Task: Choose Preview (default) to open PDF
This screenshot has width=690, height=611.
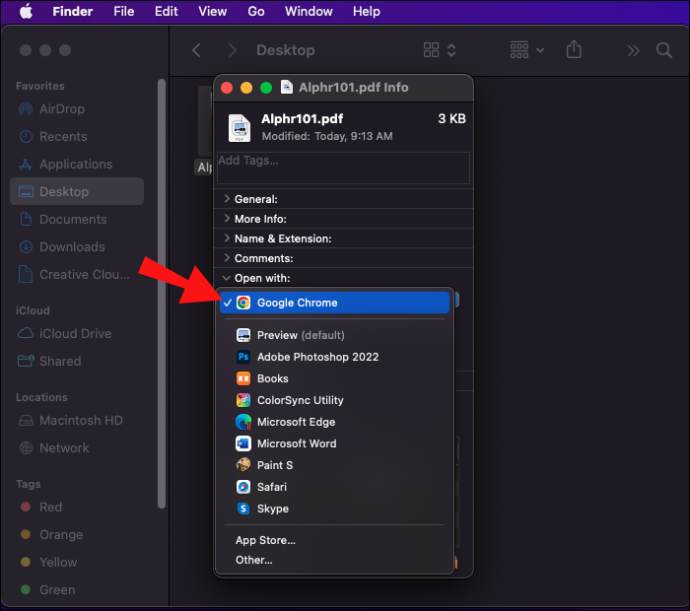Action: pos(334,335)
